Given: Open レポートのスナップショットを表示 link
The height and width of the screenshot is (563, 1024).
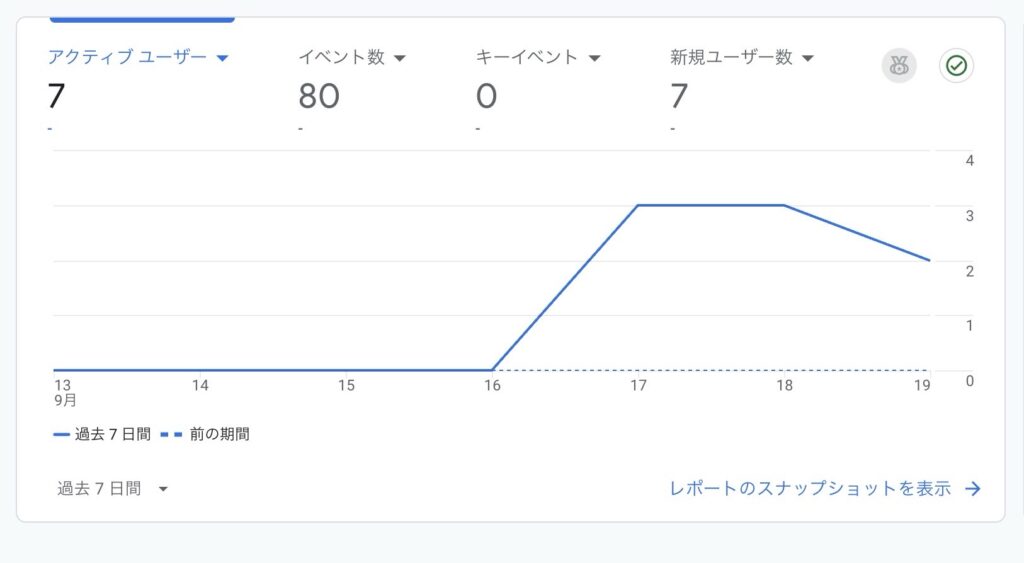Looking at the screenshot, I should coord(810,489).
